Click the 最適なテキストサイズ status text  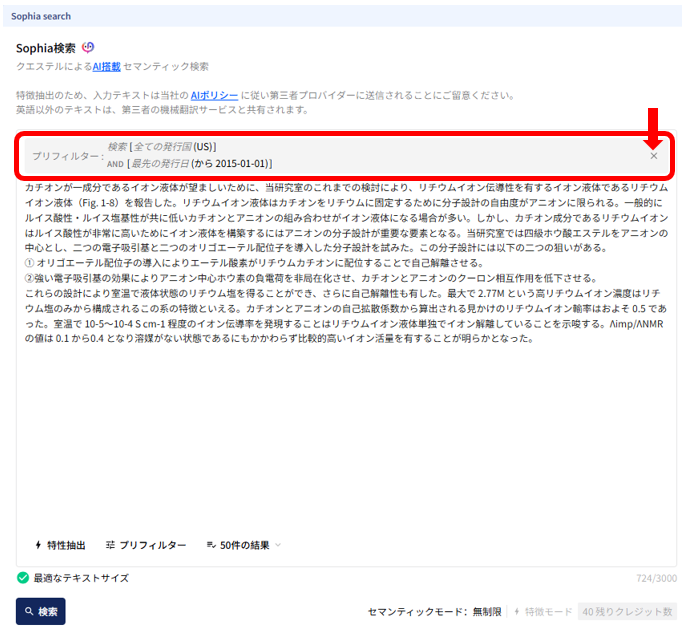tap(81, 578)
